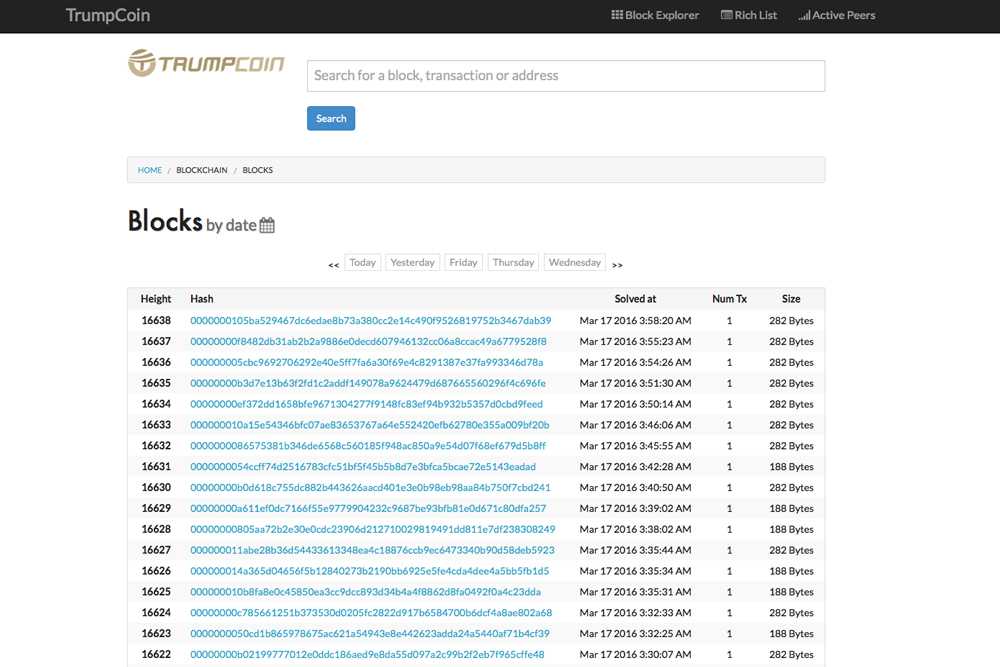Select the Thursday date button
The width and height of the screenshot is (1000, 667).
[x=513, y=263]
